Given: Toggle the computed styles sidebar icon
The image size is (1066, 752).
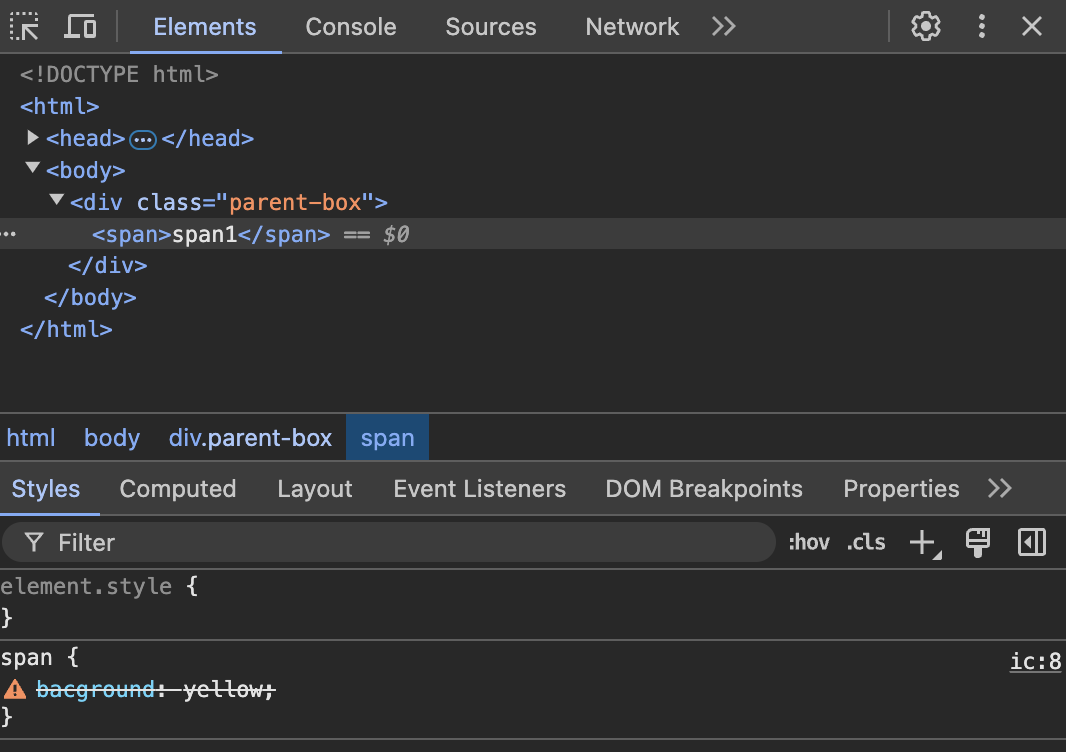Looking at the screenshot, I should pyautogui.click(x=1031, y=543).
